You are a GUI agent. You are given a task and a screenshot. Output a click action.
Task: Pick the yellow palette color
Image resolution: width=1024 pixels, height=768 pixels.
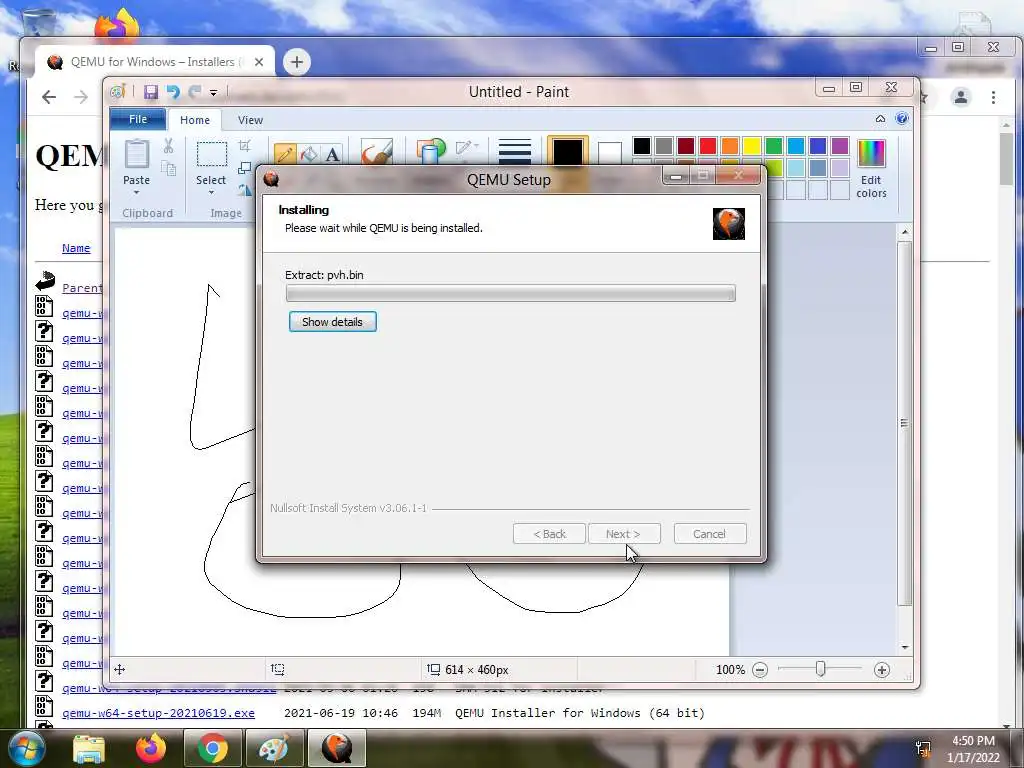click(x=752, y=146)
